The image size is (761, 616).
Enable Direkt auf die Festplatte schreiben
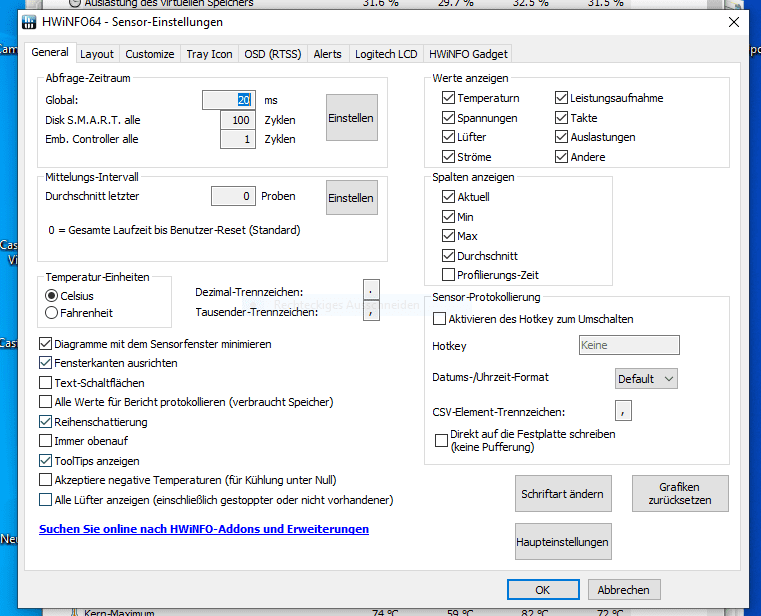pos(441,440)
